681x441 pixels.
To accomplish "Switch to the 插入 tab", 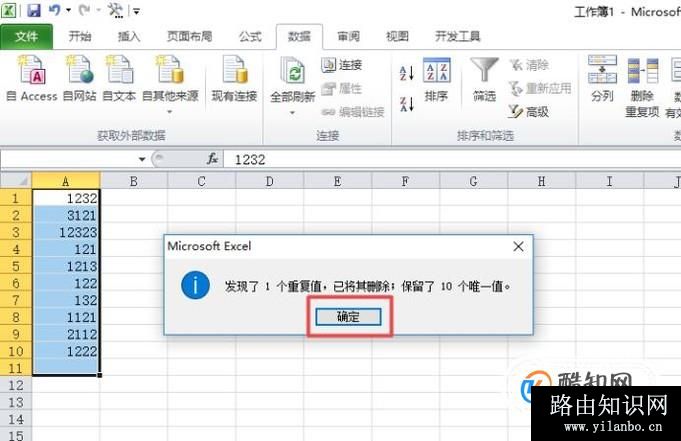I will click(x=129, y=36).
